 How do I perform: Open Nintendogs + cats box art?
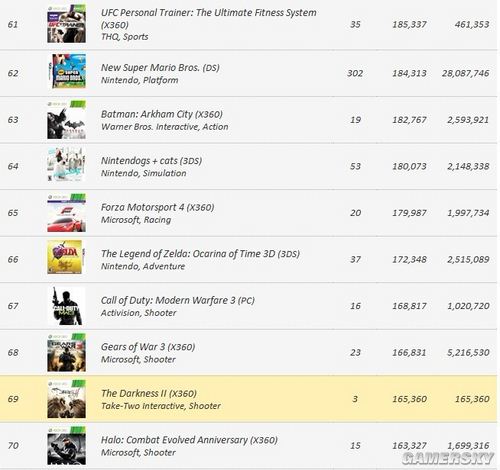tap(66, 165)
